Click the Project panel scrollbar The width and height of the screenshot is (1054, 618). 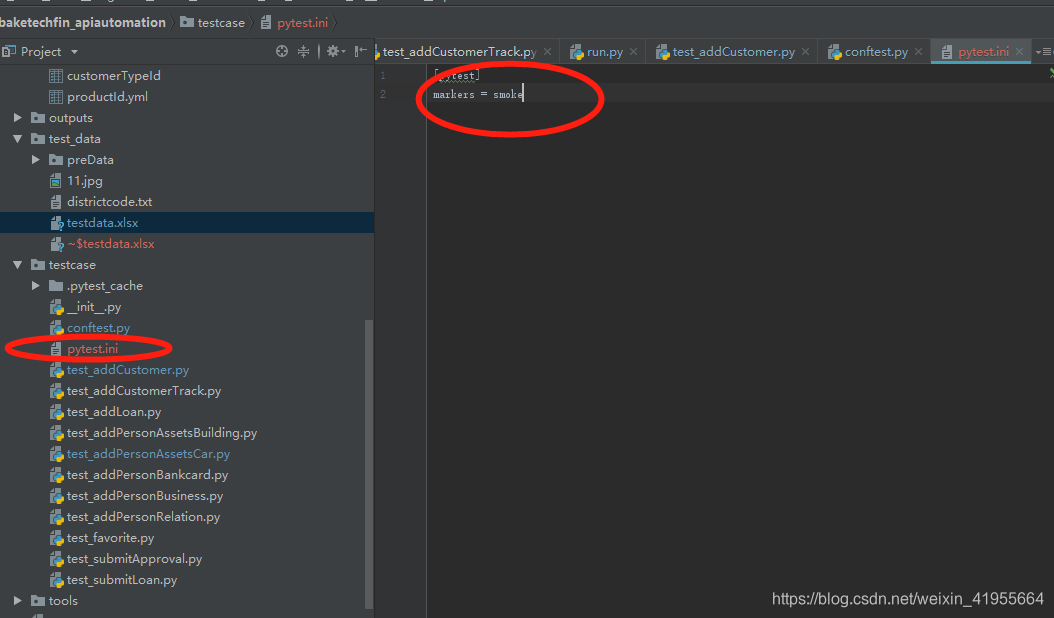pyautogui.click(x=368, y=464)
